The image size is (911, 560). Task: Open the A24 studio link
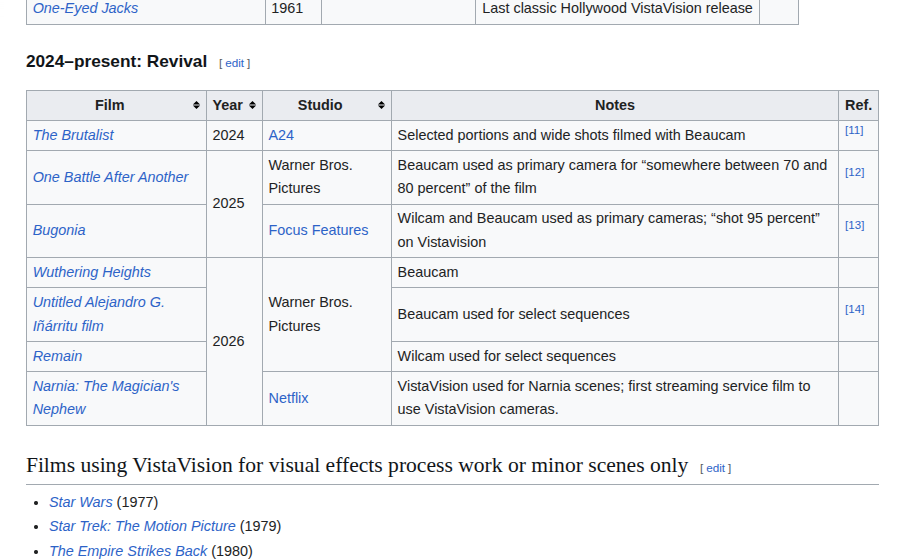(x=281, y=135)
